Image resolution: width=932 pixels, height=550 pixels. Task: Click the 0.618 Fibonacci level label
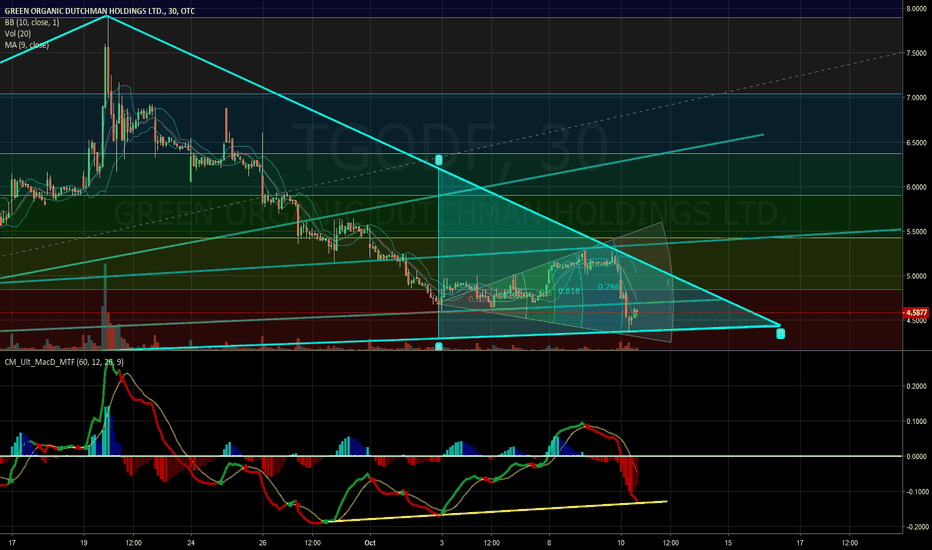[569, 291]
